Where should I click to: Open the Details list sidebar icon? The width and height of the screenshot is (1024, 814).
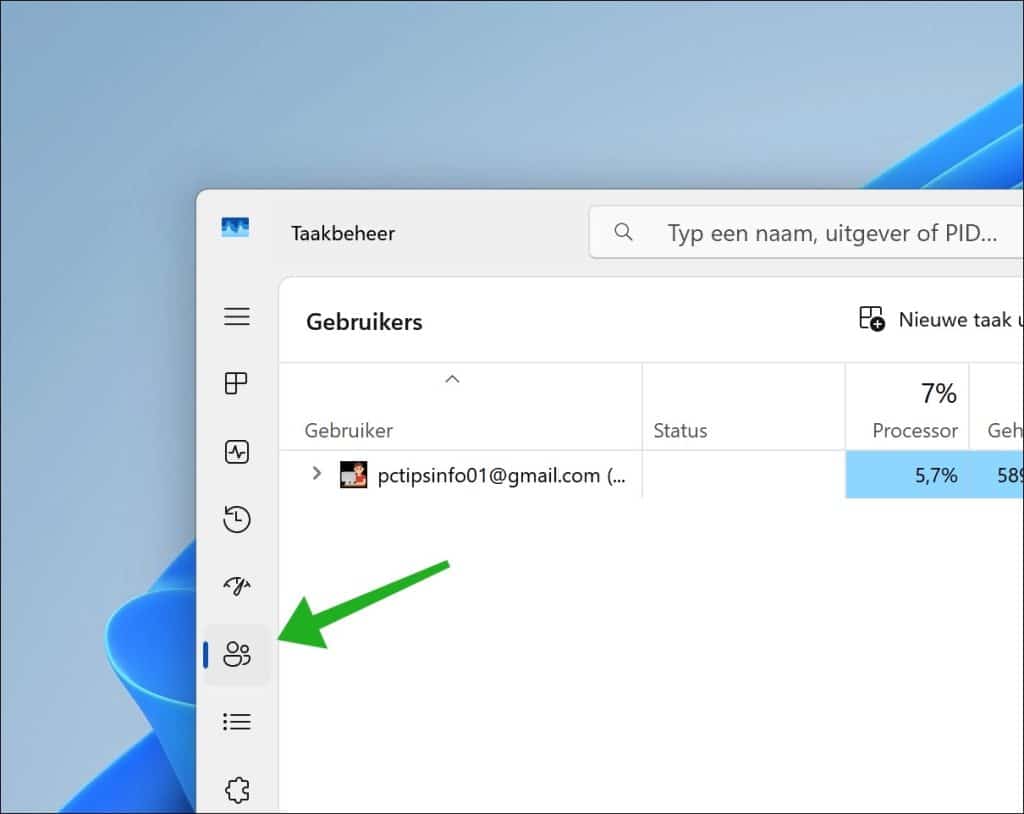point(237,721)
